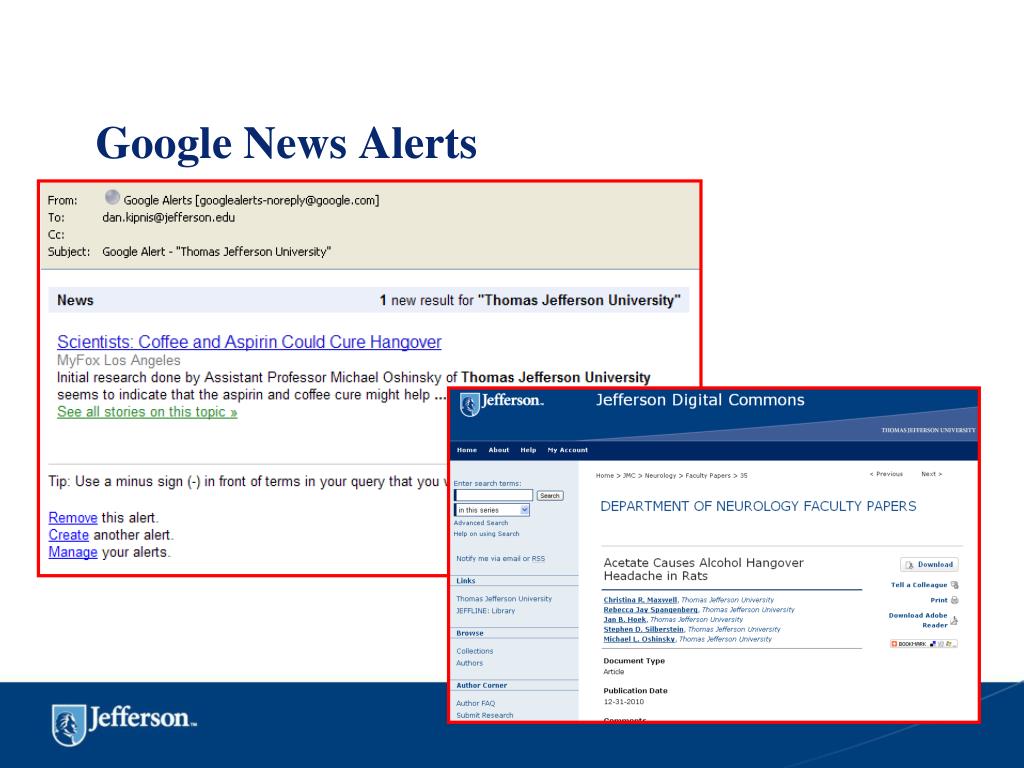Click 'See all stories on this topic' link
Image resolution: width=1024 pixels, height=768 pixels.
[147, 412]
